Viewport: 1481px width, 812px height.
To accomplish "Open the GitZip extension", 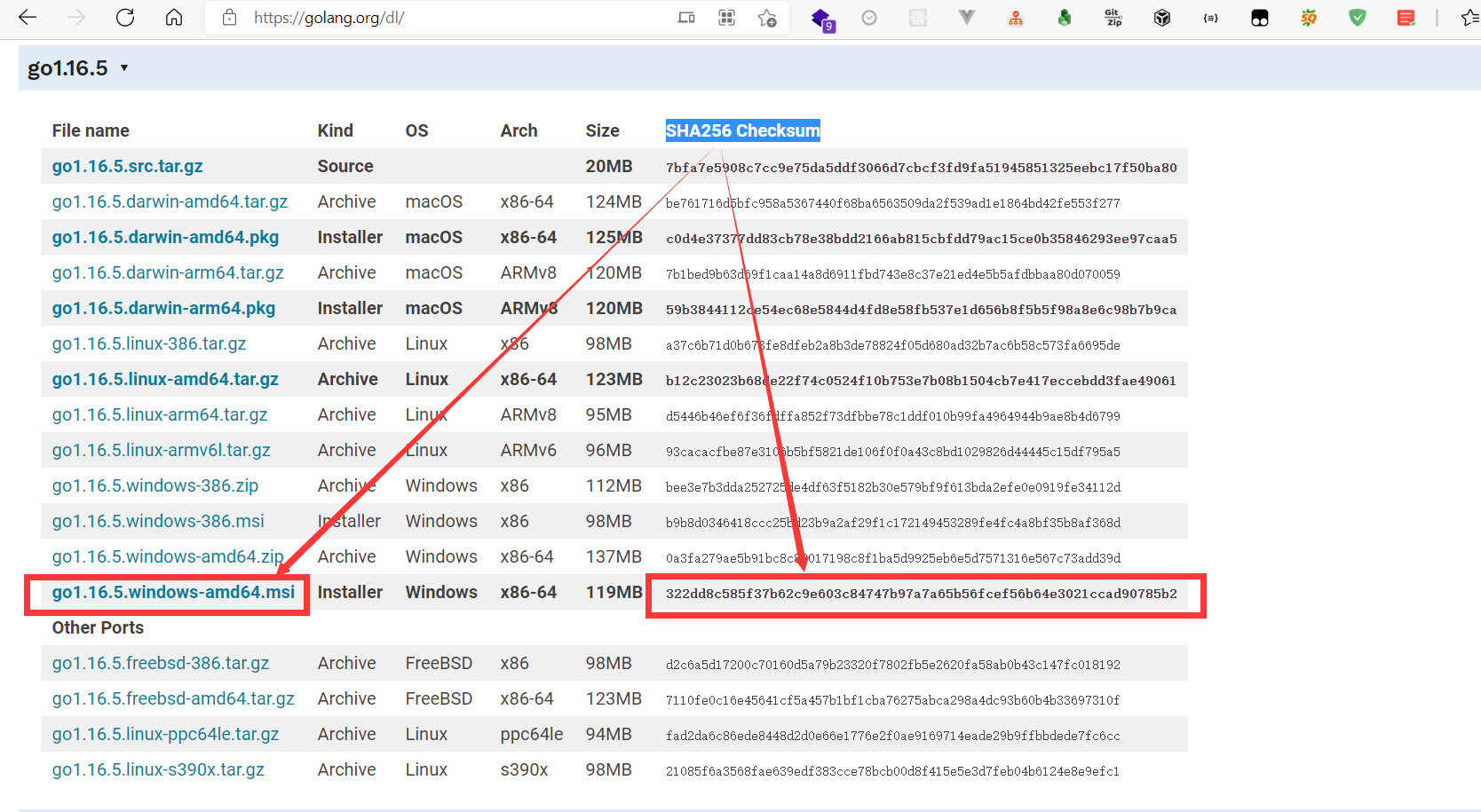I will point(1113,18).
